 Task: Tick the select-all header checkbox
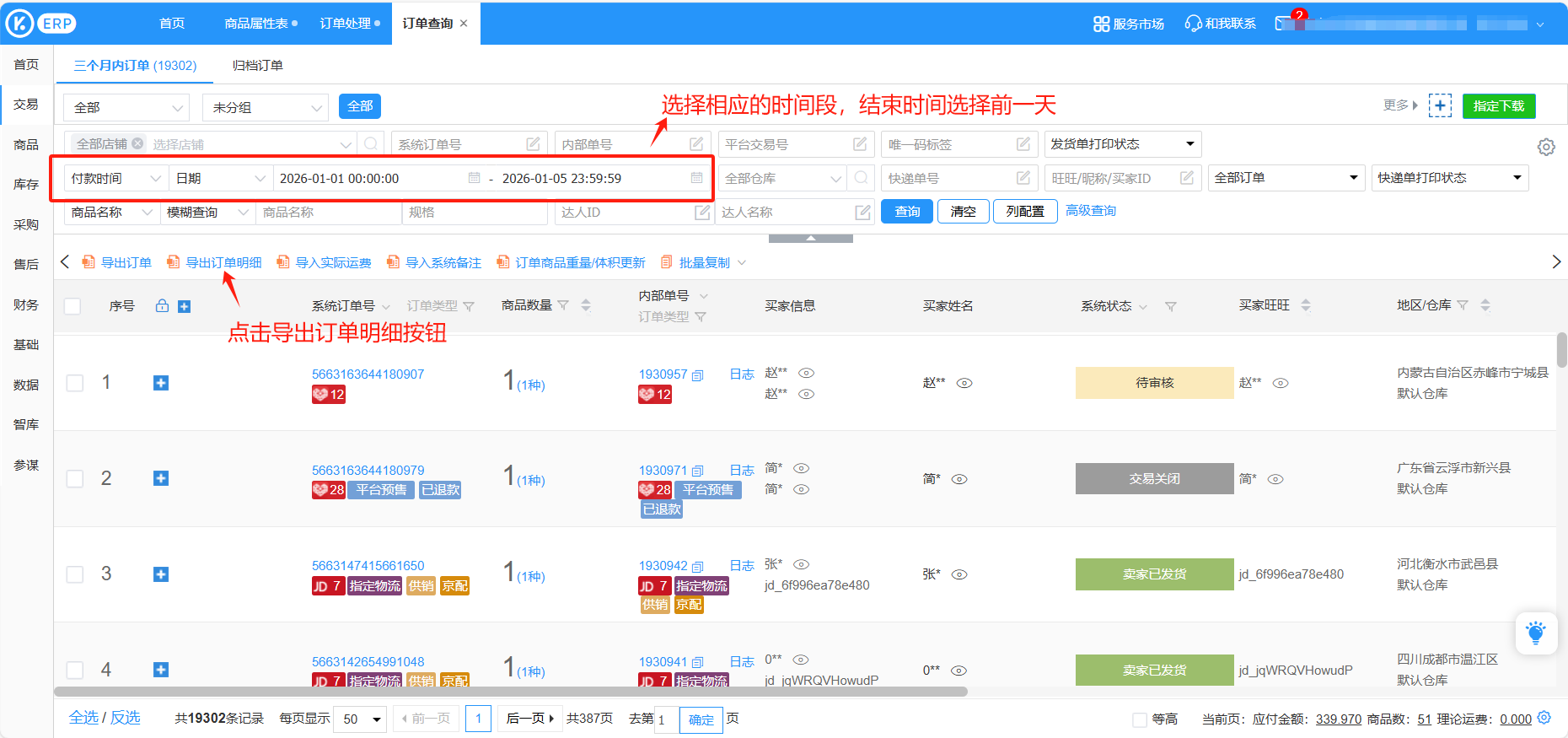(73, 306)
